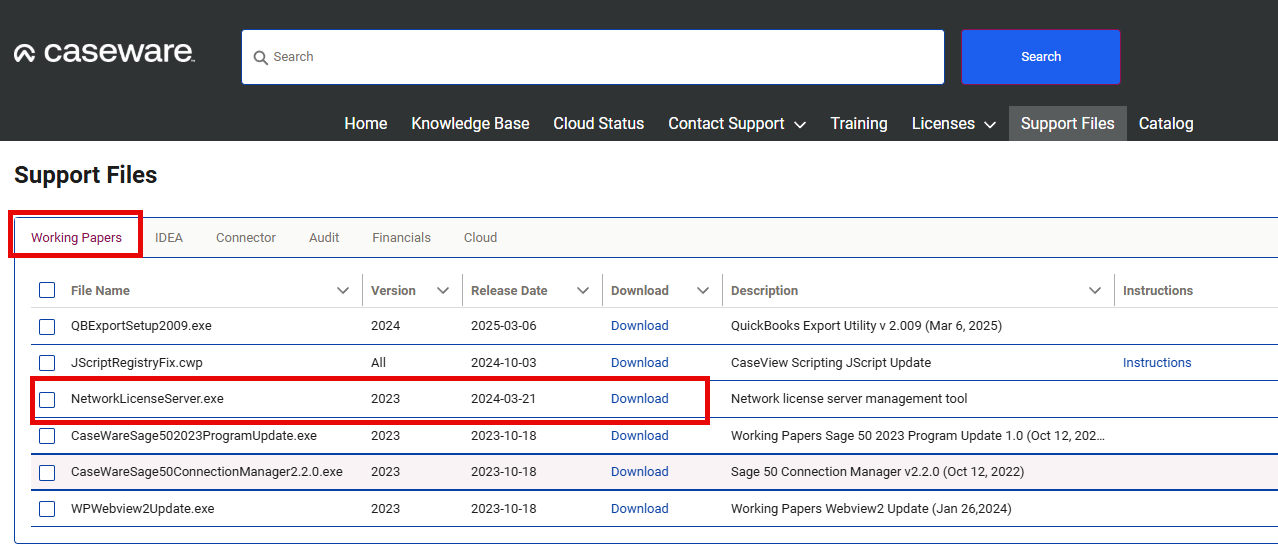
Task: Click the Support Files page heading
Action: coord(86,175)
